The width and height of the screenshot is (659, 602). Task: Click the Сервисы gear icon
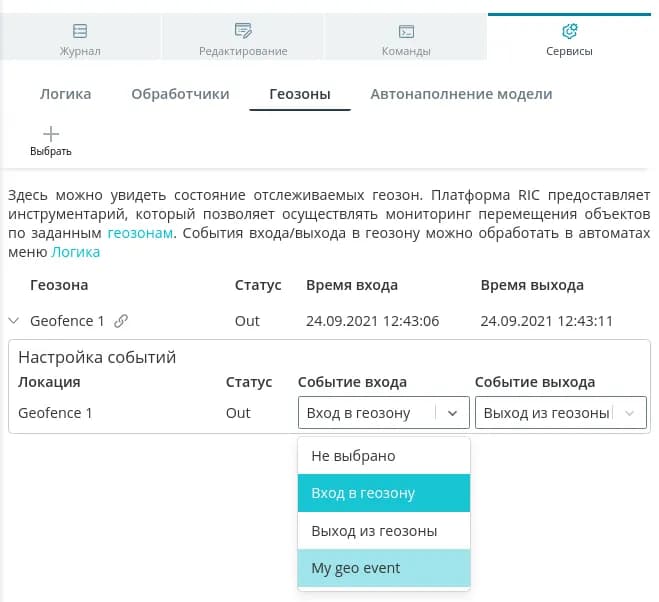[570, 31]
